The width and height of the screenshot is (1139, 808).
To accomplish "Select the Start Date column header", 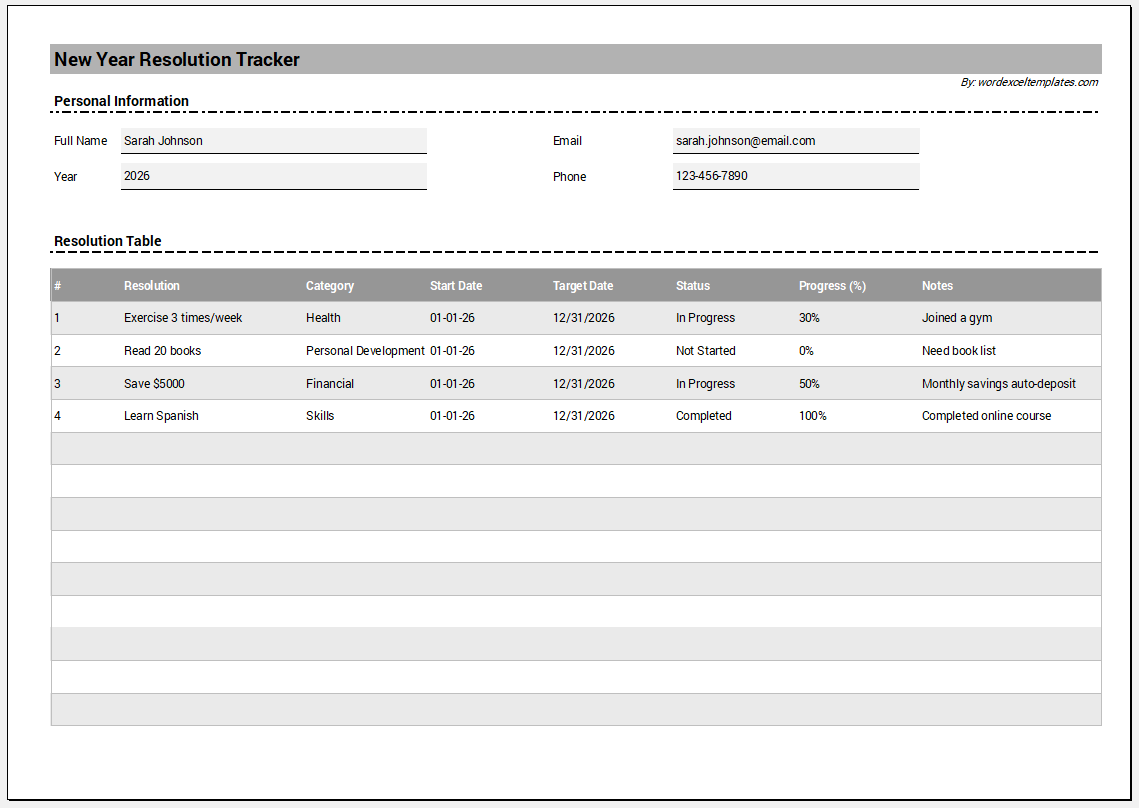I will 456,286.
